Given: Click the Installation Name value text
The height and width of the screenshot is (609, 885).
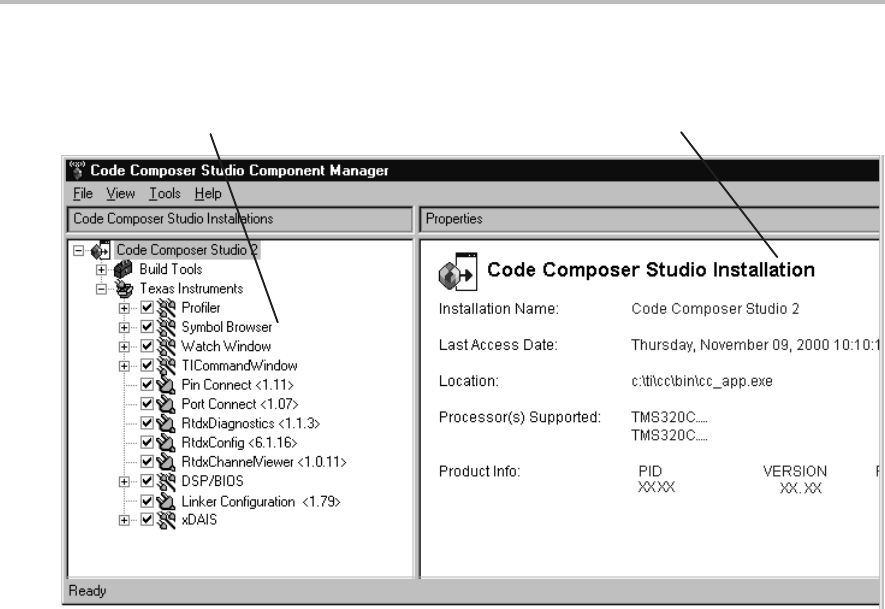Looking at the screenshot, I should click(715, 309).
